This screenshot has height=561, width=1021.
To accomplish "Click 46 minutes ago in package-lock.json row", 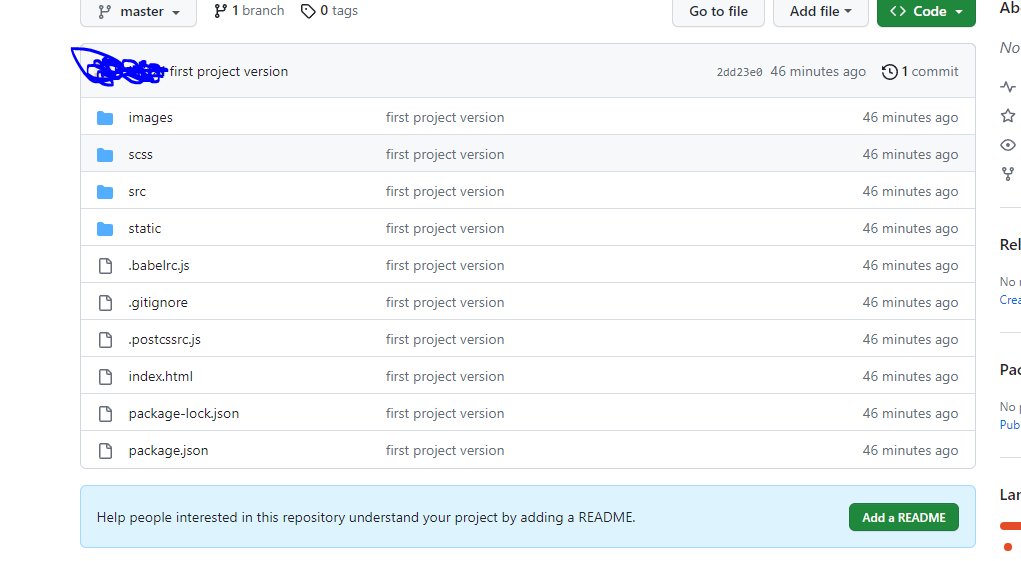I will click(910, 414).
